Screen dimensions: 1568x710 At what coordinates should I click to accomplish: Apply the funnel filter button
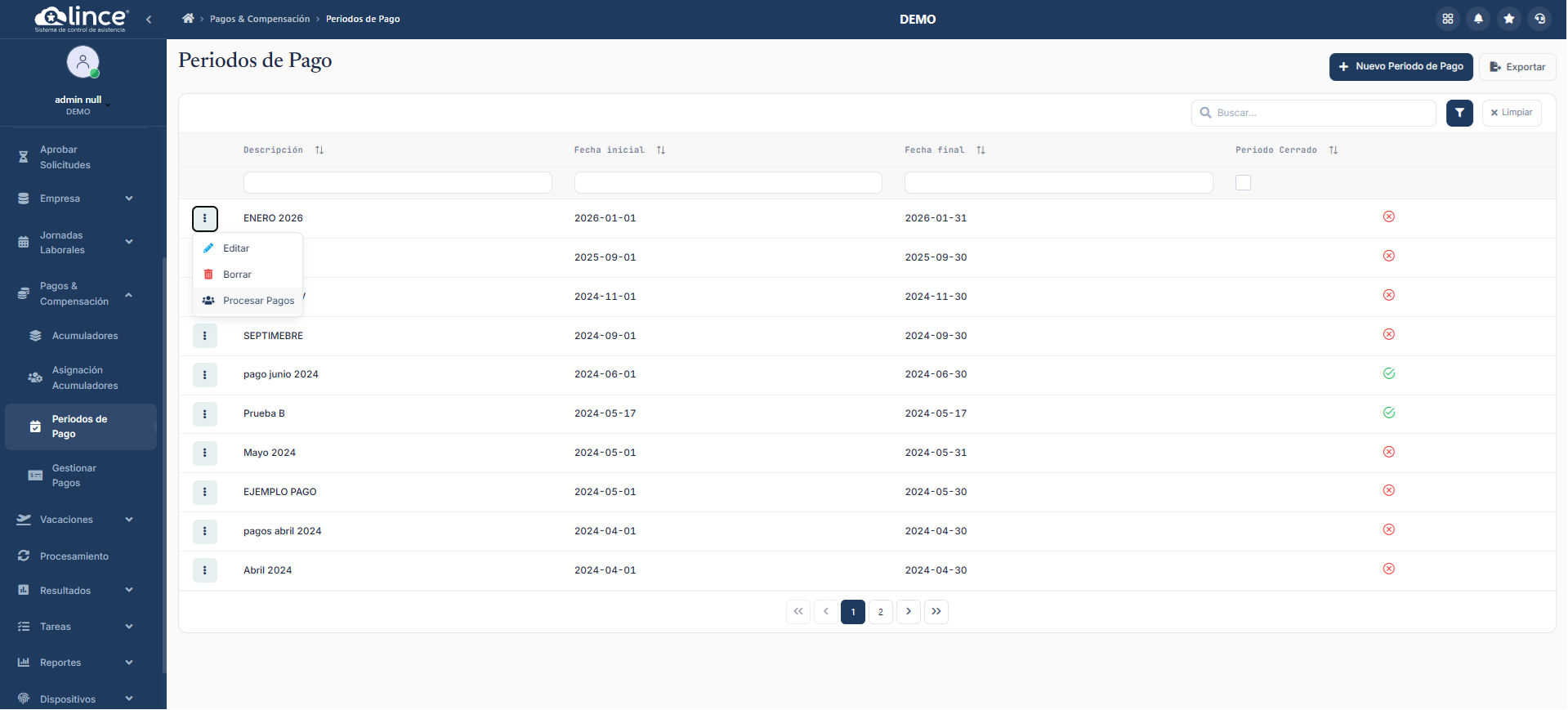coord(1459,113)
